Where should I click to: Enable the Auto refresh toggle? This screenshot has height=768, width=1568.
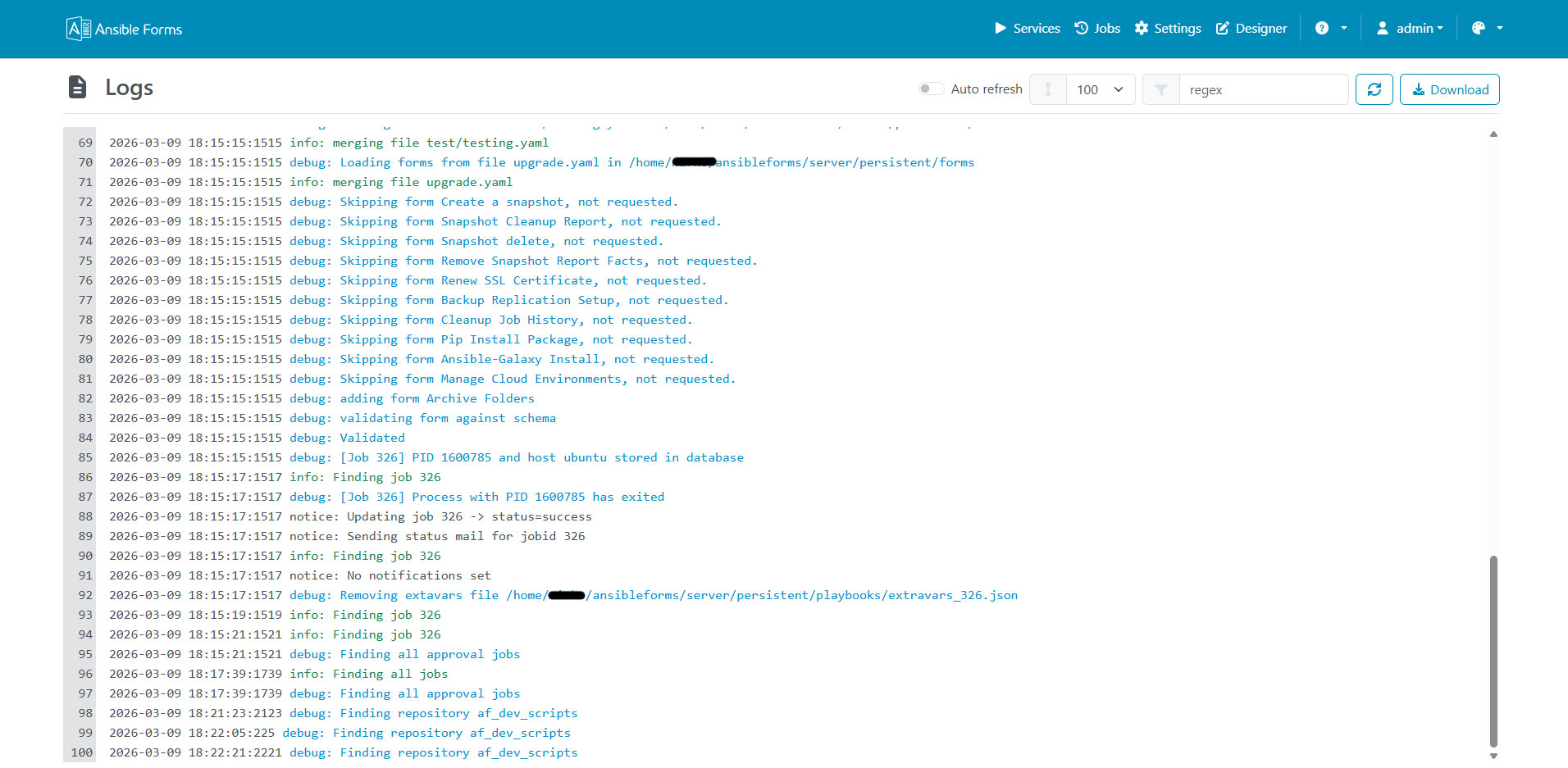point(931,88)
